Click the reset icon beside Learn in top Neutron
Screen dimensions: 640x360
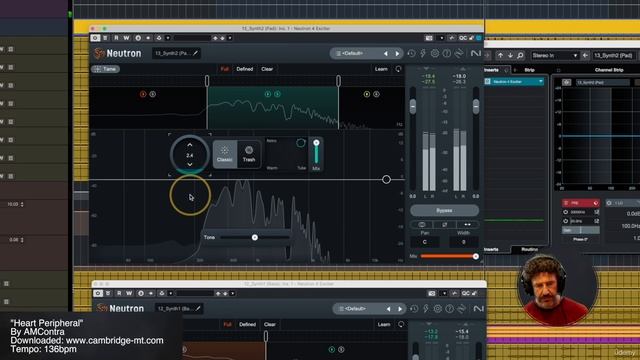(398, 69)
